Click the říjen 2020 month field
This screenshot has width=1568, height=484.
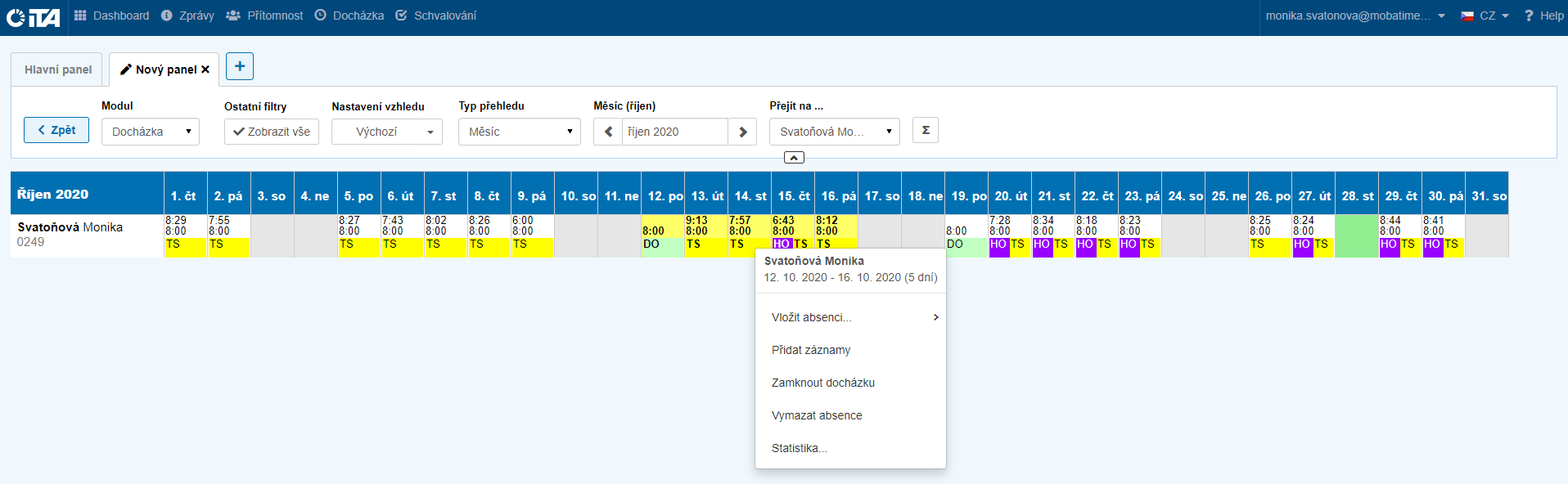(674, 132)
